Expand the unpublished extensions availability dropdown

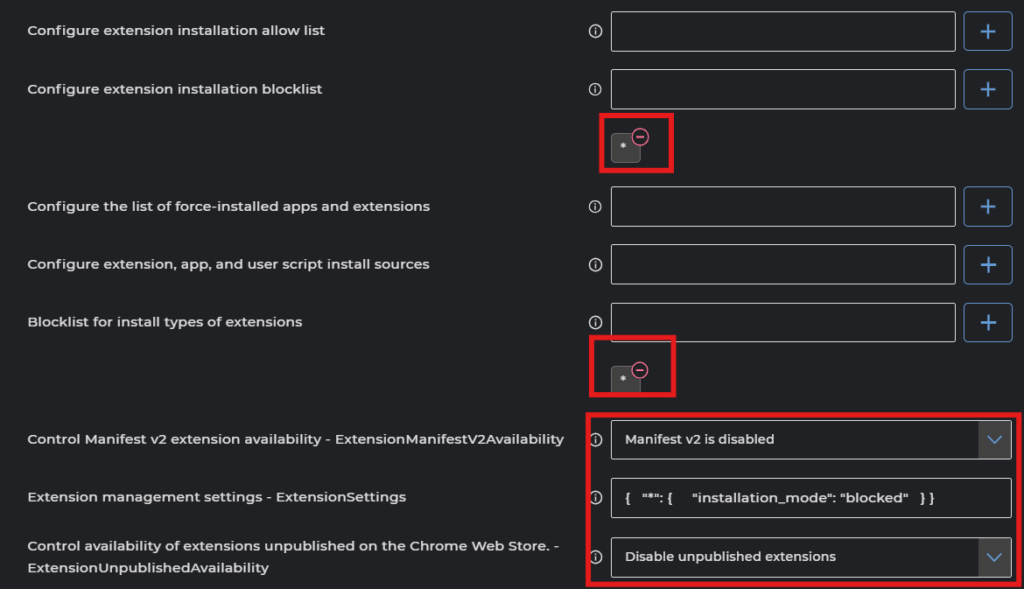pyautogui.click(x=994, y=557)
